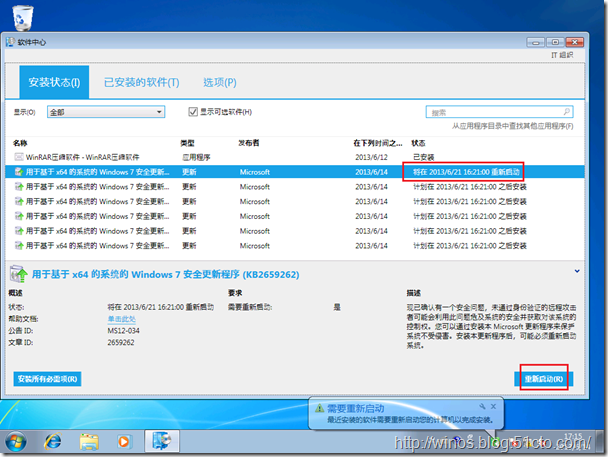Sort list by 发布者 column header
This screenshot has height=457, width=608.
(249, 143)
